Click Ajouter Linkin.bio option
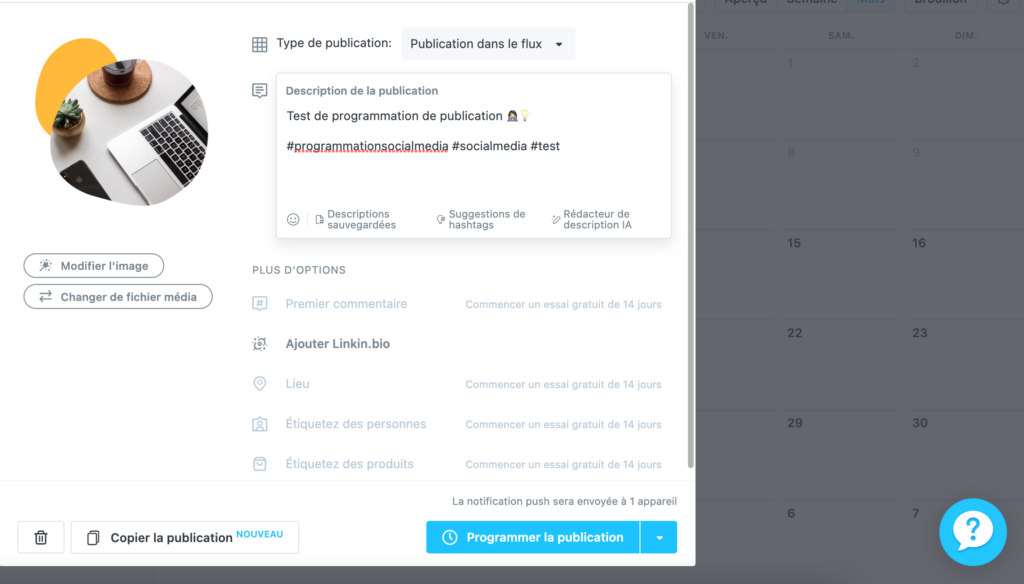1024x584 pixels. click(x=338, y=344)
